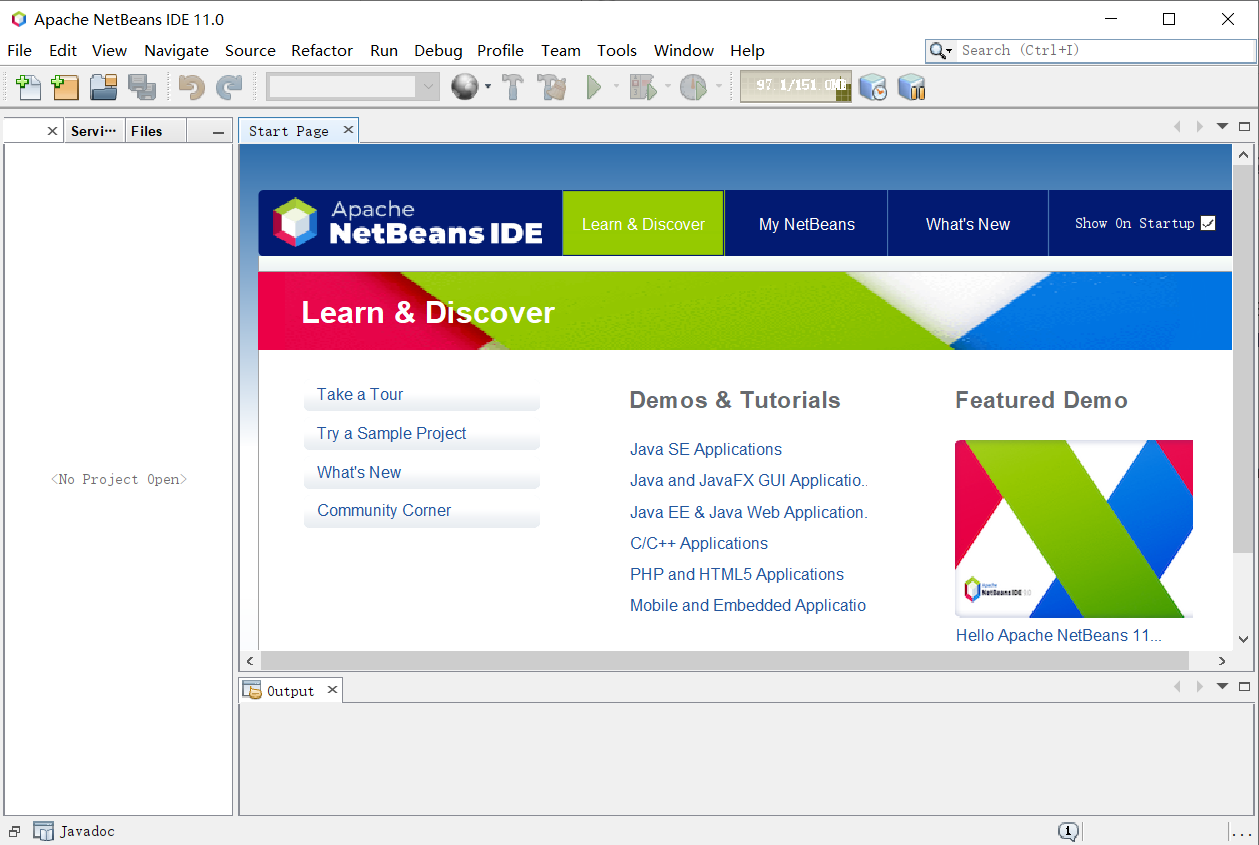Click the horizontal scrollbar's right arrow
The height and width of the screenshot is (845, 1259).
point(1221,660)
